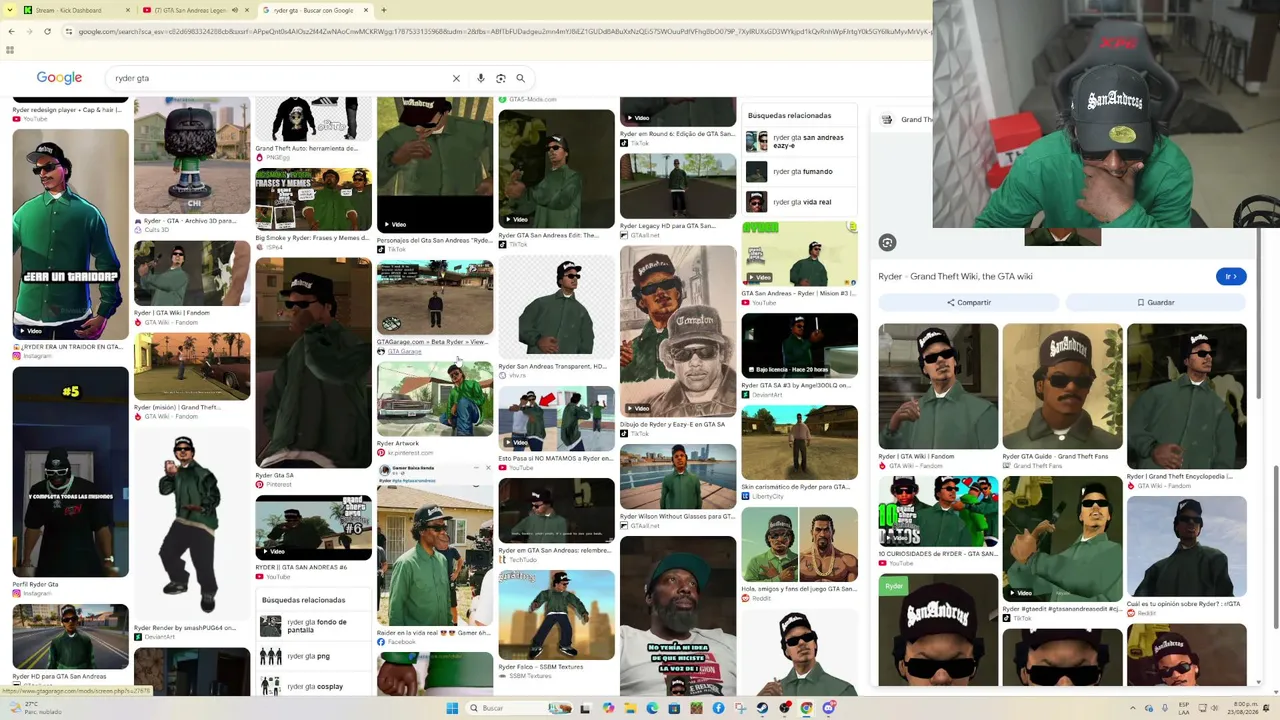
Task: Open related search 'ryder gta png'
Action: (x=313, y=656)
